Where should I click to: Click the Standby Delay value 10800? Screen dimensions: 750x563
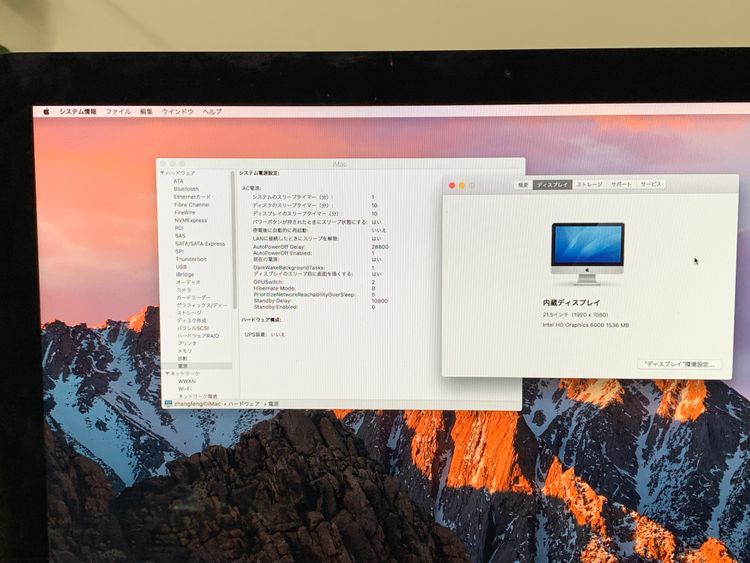click(380, 301)
